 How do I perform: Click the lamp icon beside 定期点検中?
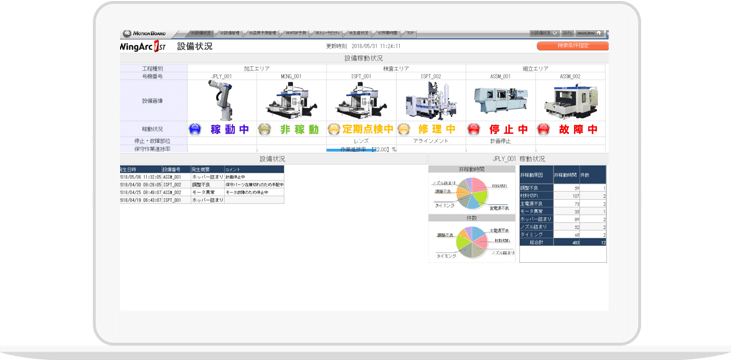coord(334,129)
